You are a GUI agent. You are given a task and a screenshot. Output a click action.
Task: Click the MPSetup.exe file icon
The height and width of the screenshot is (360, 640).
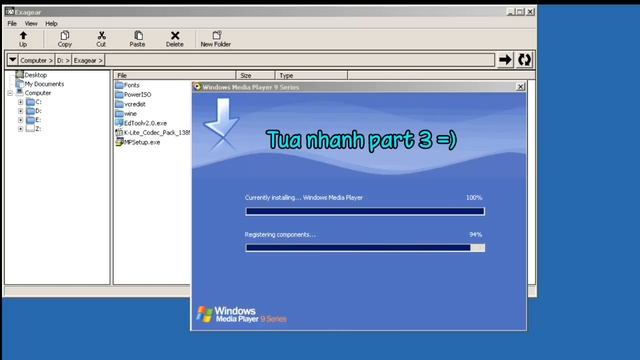pos(119,142)
